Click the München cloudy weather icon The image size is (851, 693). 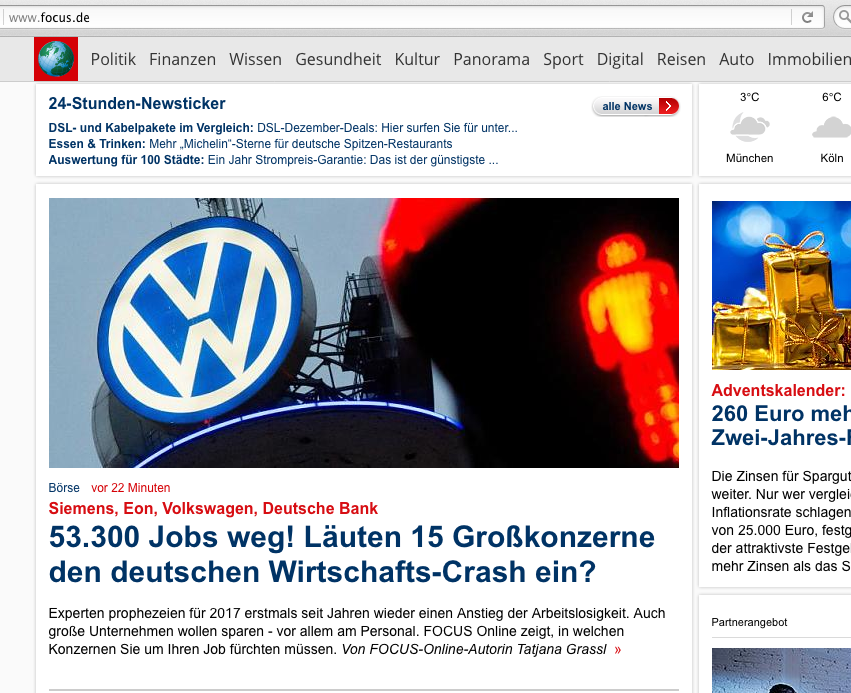tap(750, 128)
